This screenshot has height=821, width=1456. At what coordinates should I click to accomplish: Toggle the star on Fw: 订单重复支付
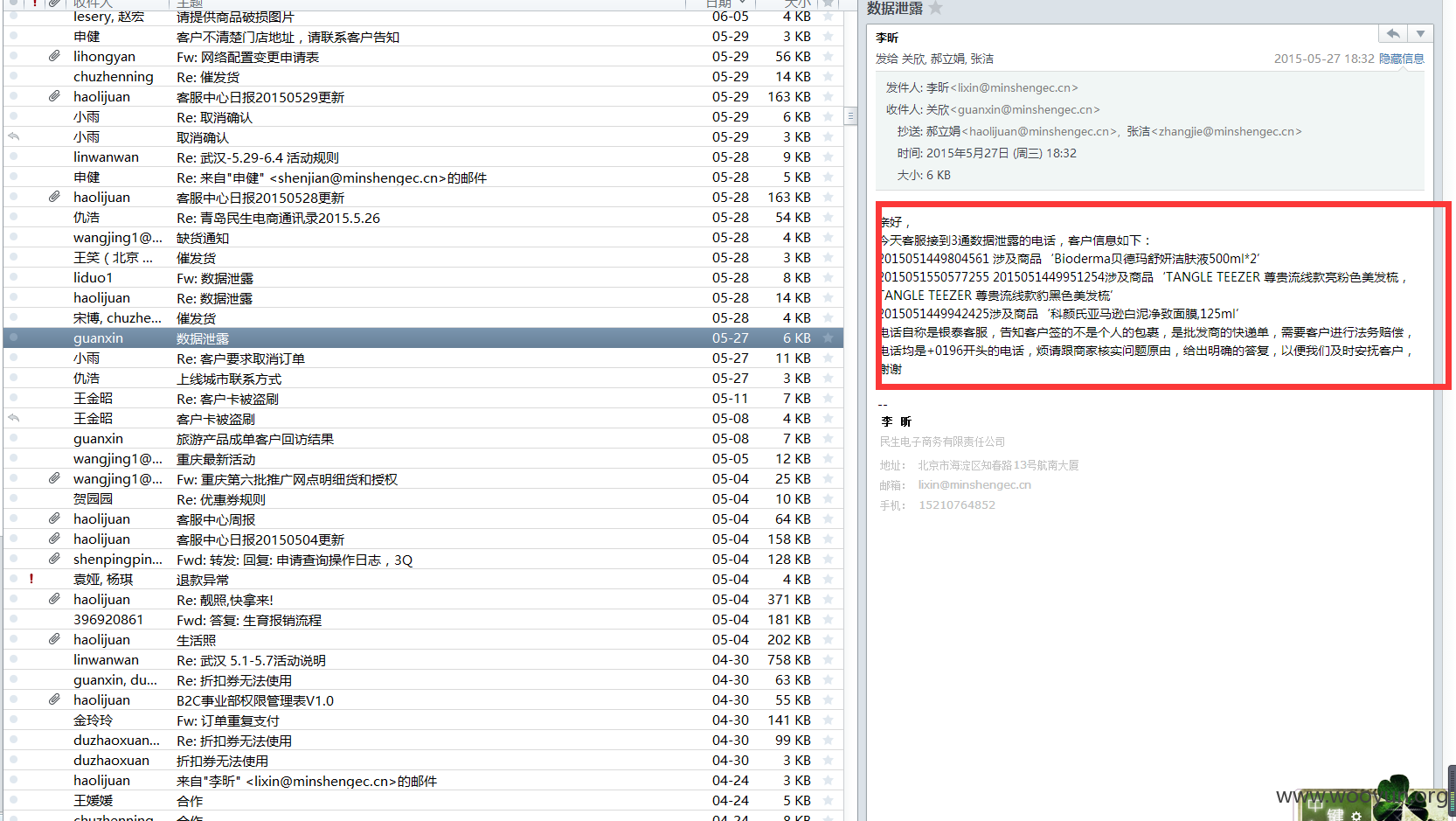pyautogui.click(x=828, y=720)
